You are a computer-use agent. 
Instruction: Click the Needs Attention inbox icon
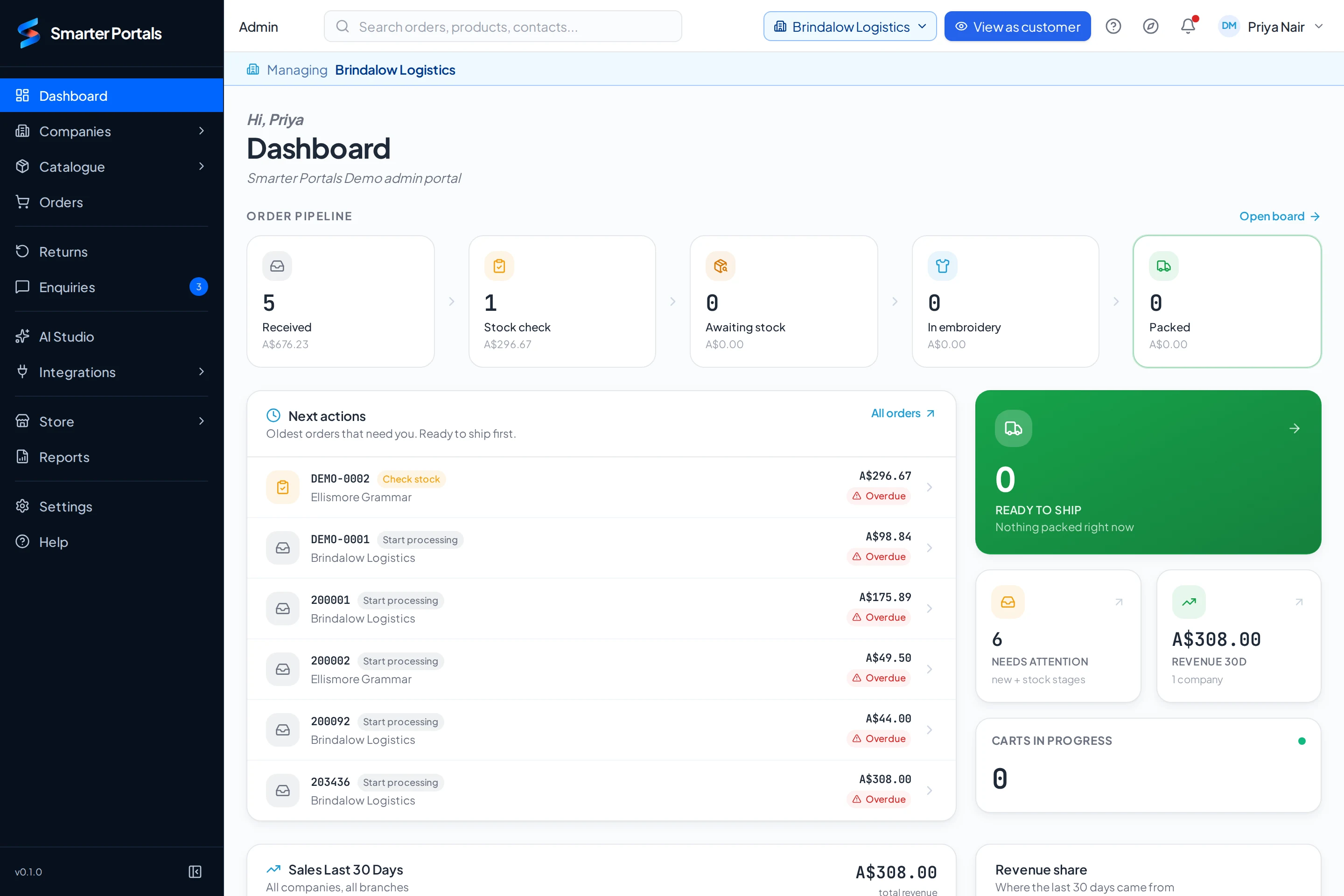(x=1008, y=602)
